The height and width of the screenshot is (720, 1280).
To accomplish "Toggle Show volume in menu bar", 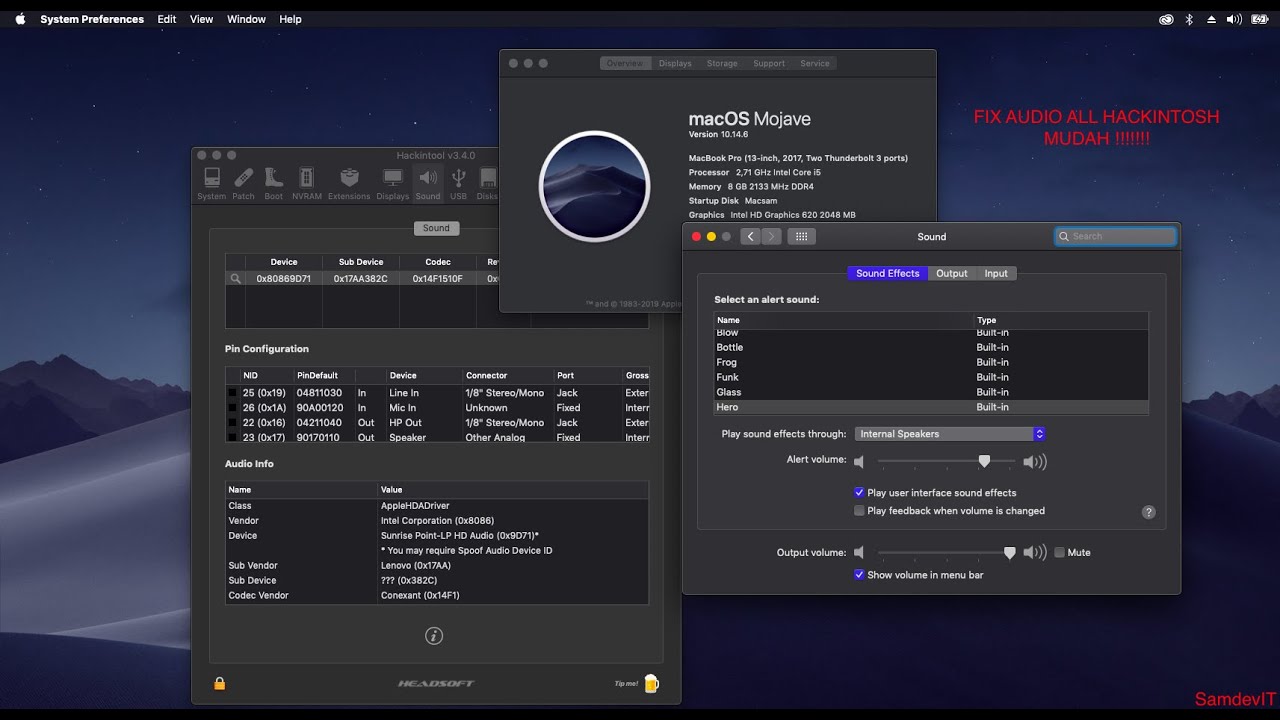I will (859, 575).
